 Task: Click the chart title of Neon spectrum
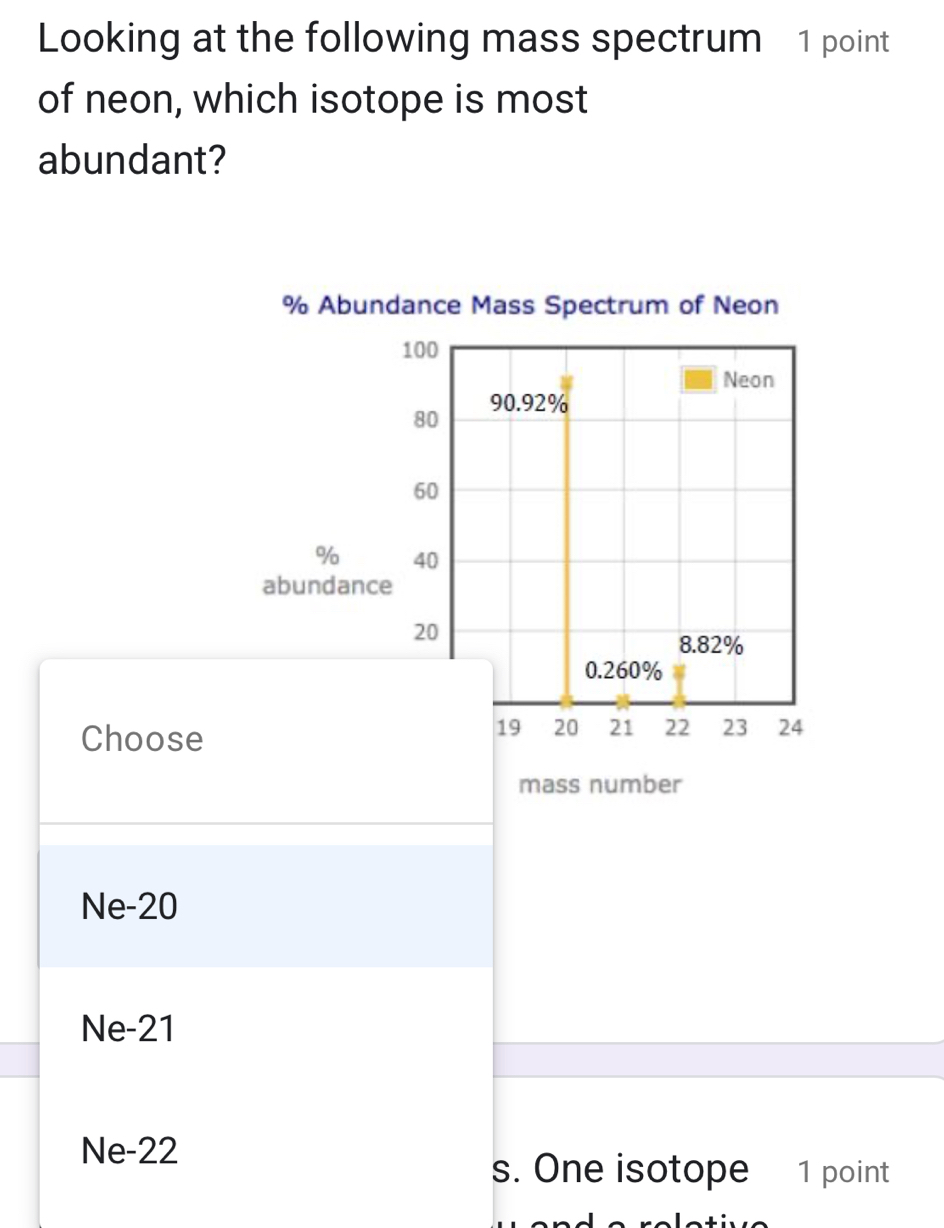point(529,305)
